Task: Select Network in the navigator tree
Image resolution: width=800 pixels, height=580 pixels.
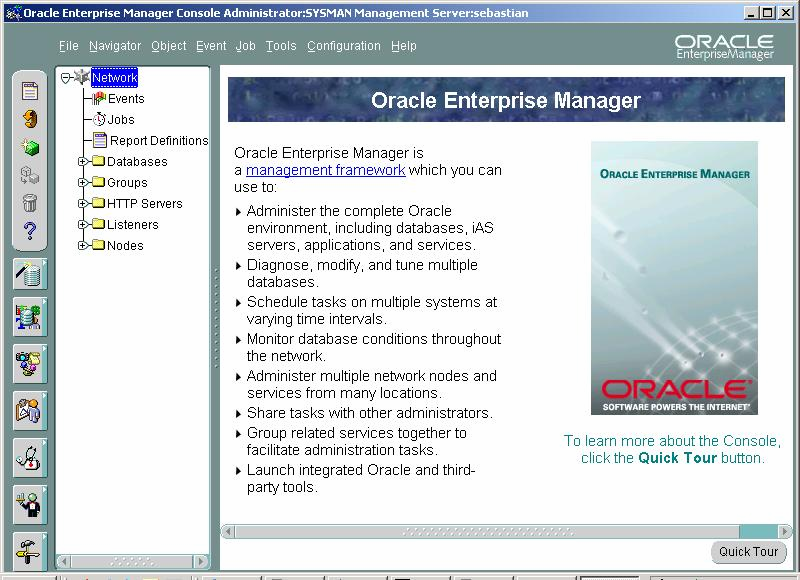Action: [114, 78]
